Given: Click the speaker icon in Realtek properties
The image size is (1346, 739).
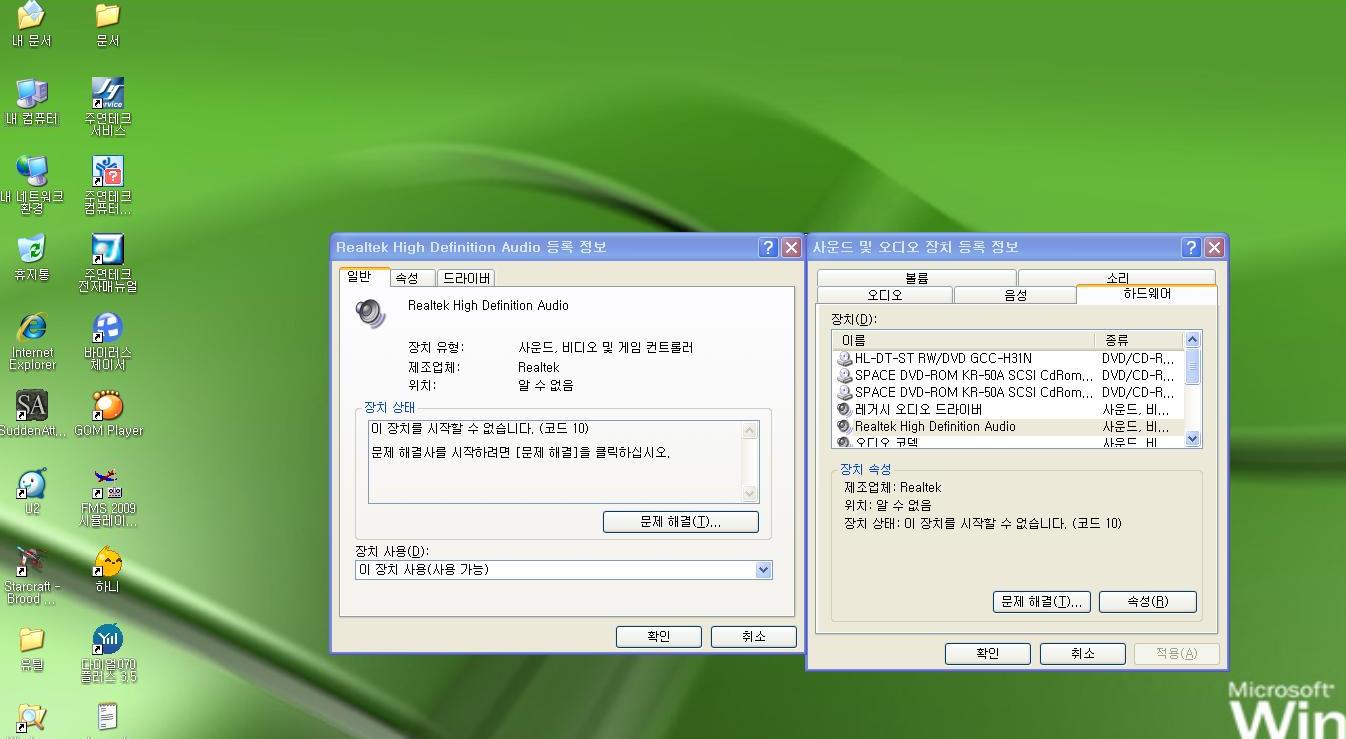Looking at the screenshot, I should [x=370, y=313].
